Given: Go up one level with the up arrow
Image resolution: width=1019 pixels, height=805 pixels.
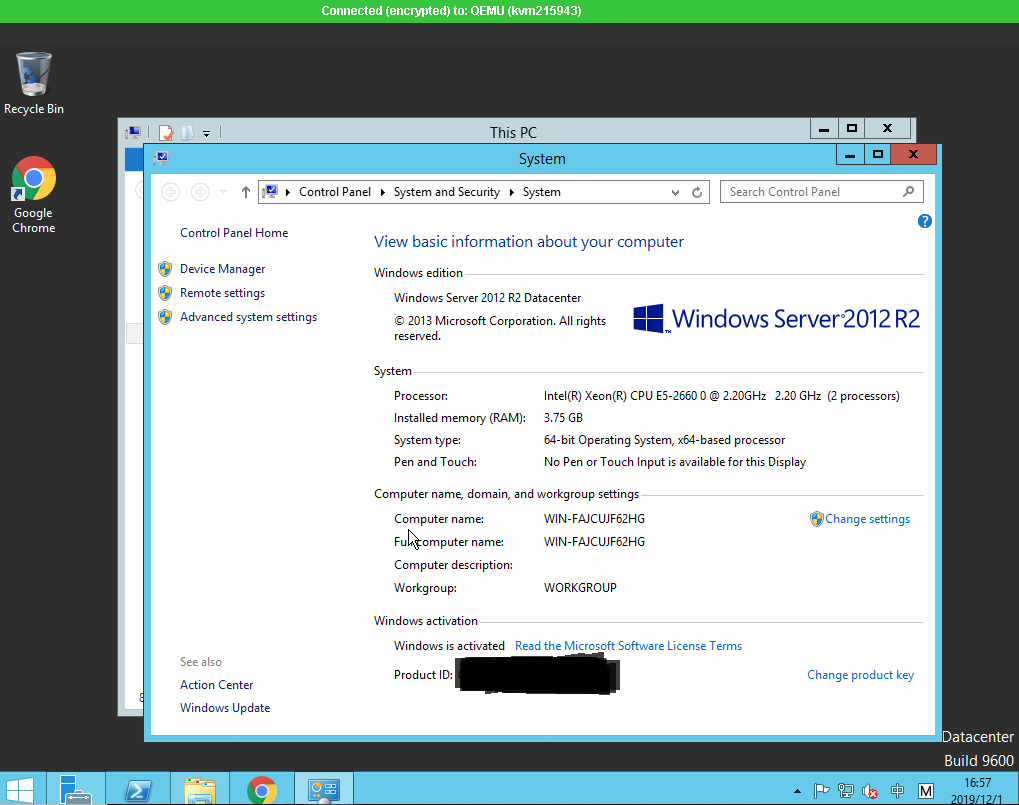Looking at the screenshot, I should [245, 192].
